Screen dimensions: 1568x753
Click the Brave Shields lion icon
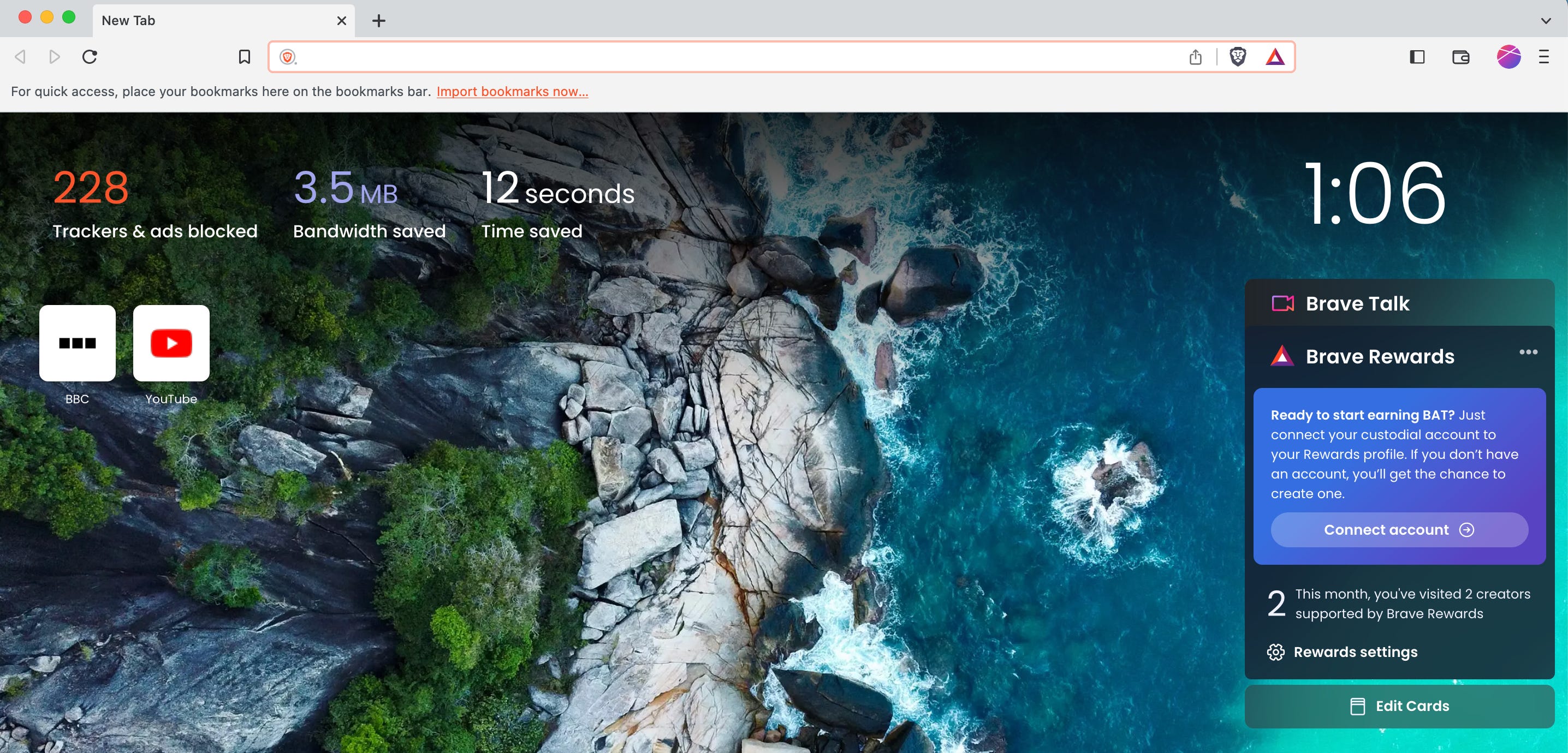point(1238,57)
